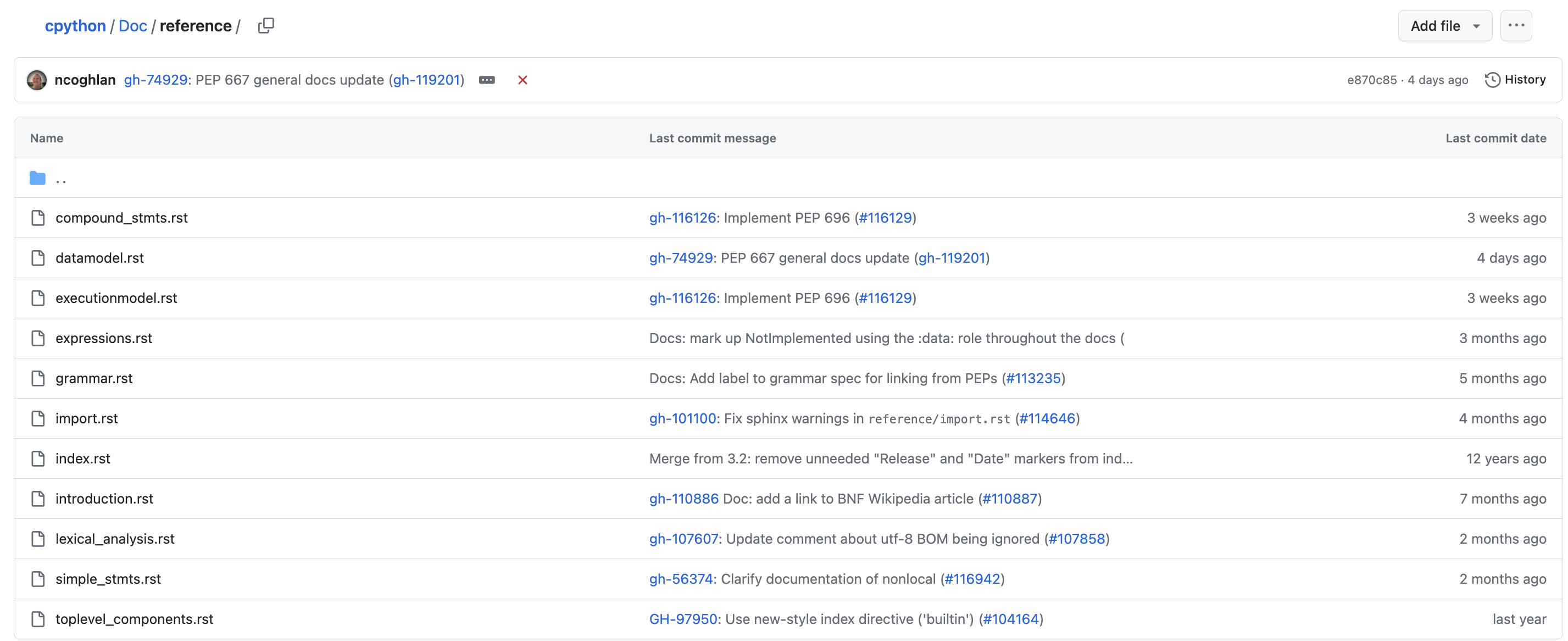Expand commit message ellipsis button
This screenshot has width=1568, height=641.
487,80
